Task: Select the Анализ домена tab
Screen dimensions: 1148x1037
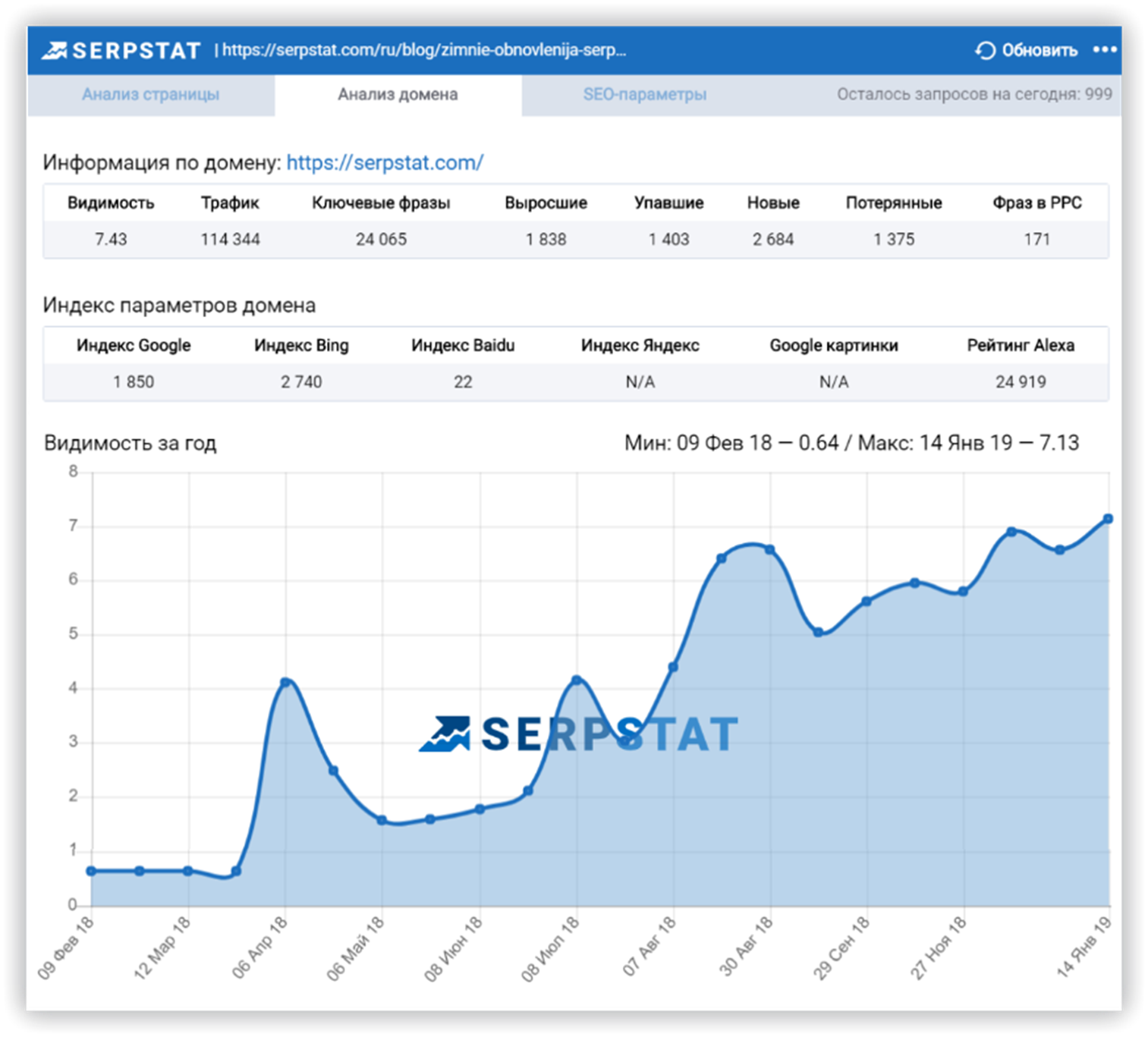Action: coord(398,95)
